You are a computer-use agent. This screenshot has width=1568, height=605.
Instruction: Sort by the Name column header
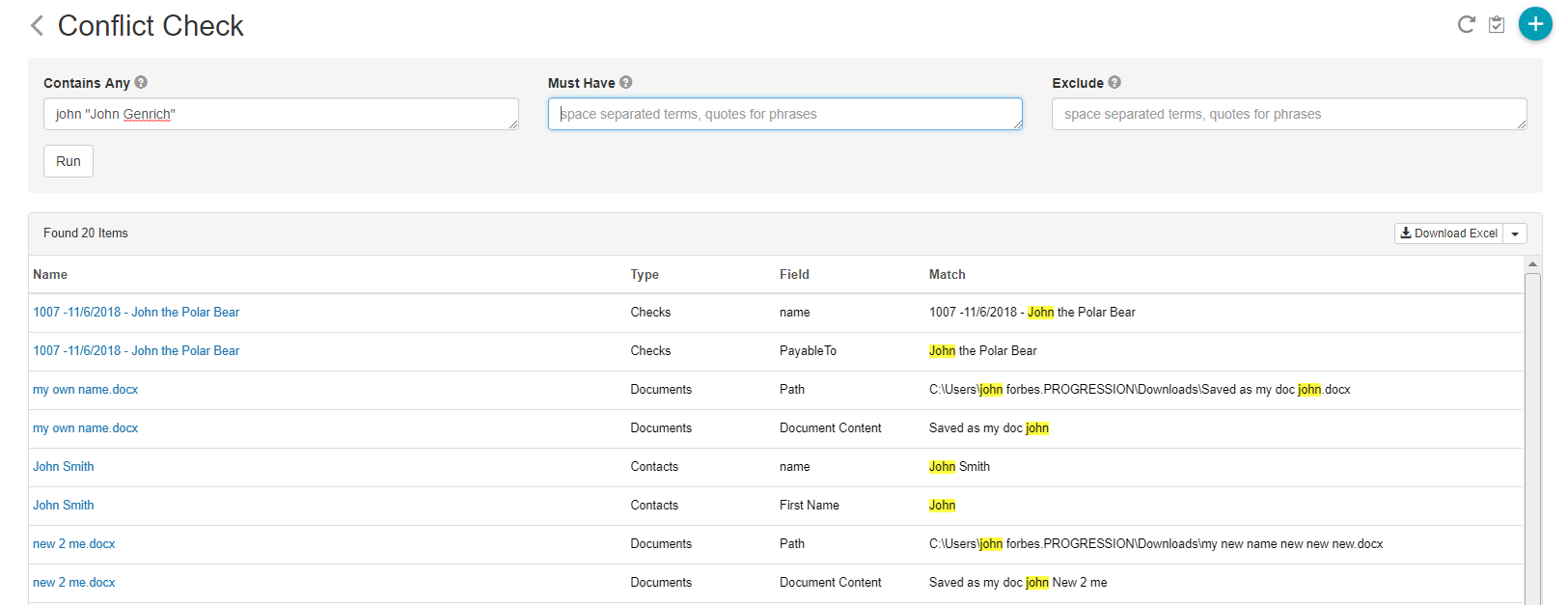pyautogui.click(x=50, y=275)
